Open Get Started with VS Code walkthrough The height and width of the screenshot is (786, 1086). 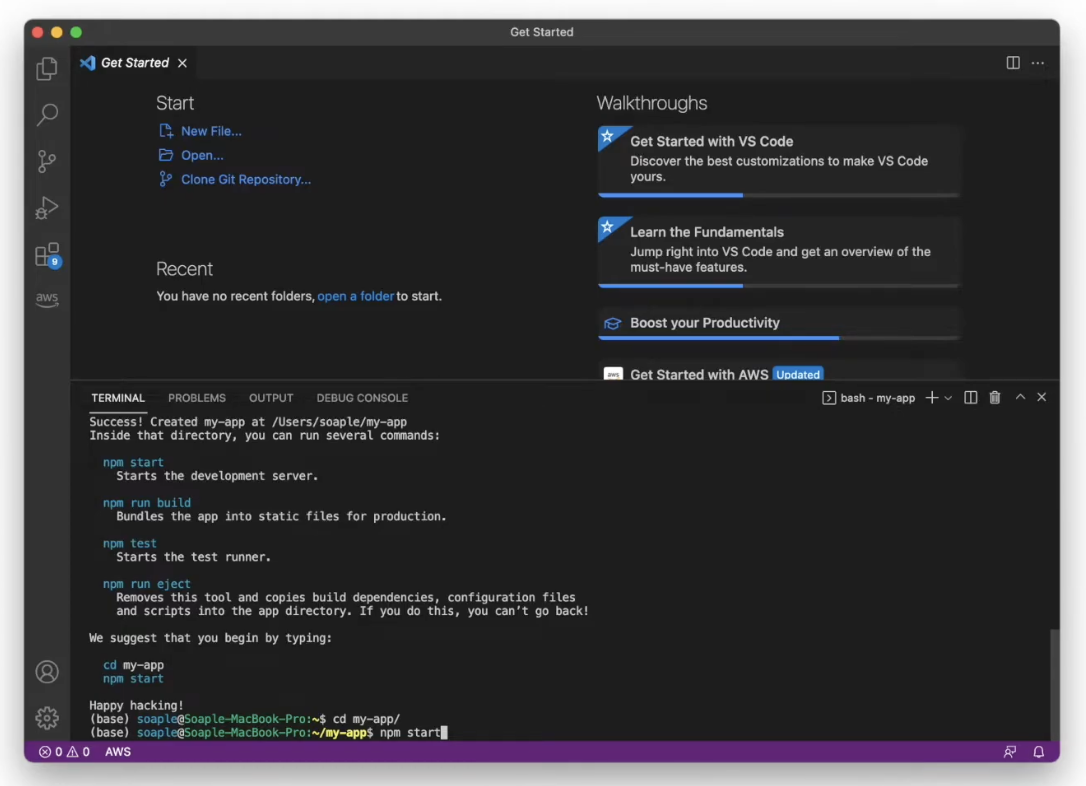coord(779,161)
